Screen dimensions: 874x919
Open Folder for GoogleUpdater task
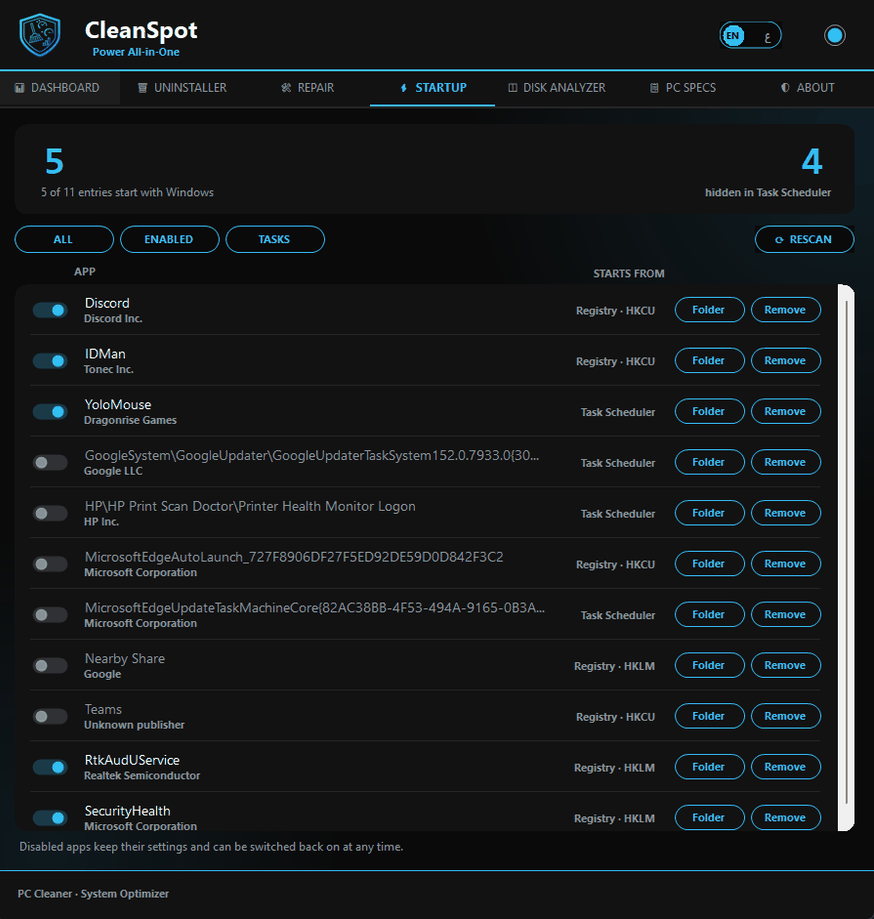click(x=709, y=462)
